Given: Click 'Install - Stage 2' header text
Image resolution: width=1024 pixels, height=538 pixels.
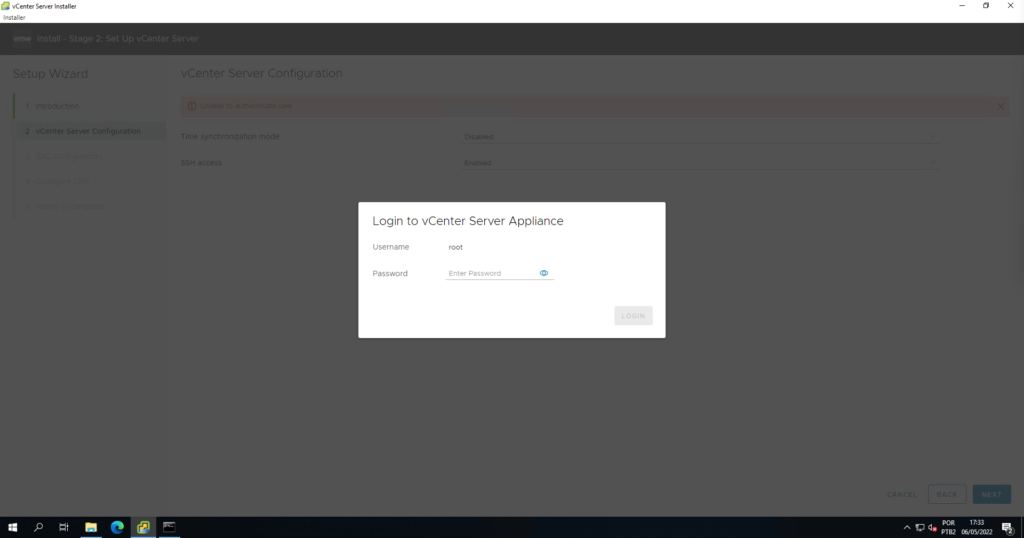Looking at the screenshot, I should click(118, 39).
